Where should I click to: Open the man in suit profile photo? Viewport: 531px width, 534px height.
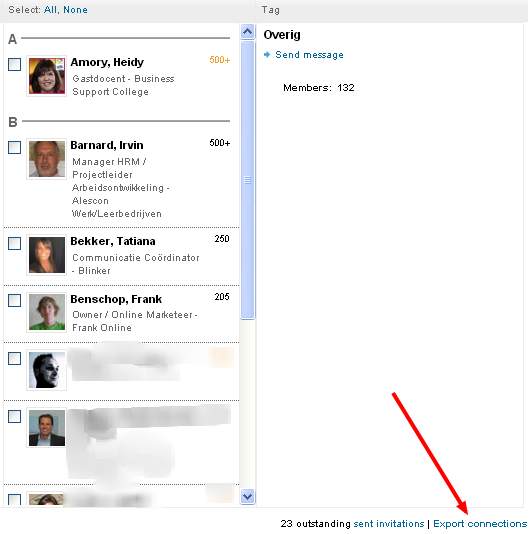point(47,428)
